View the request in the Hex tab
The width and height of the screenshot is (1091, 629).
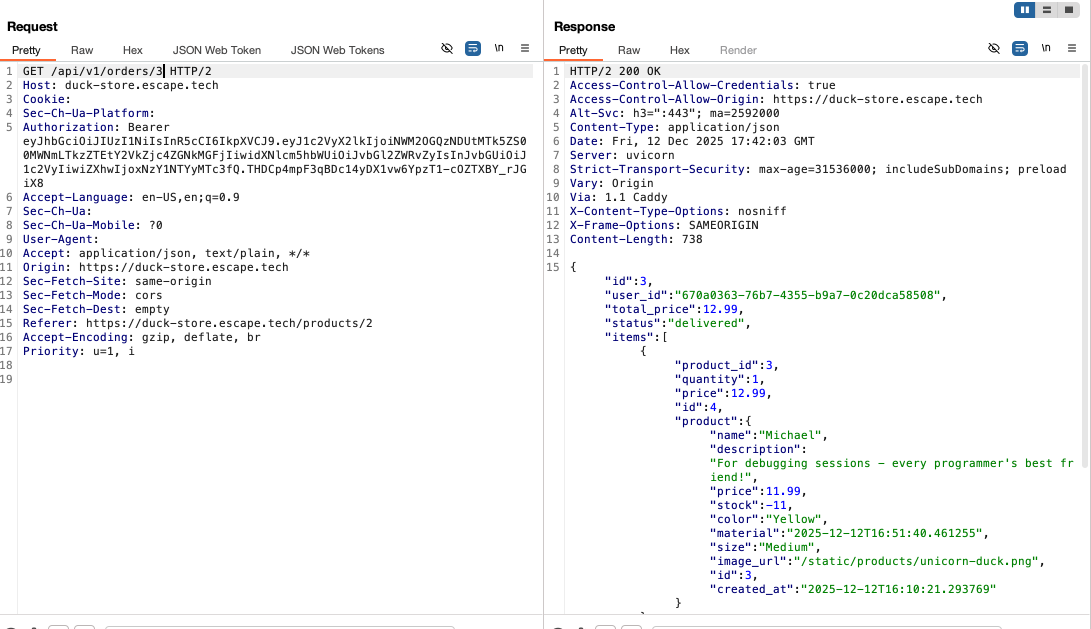(132, 49)
